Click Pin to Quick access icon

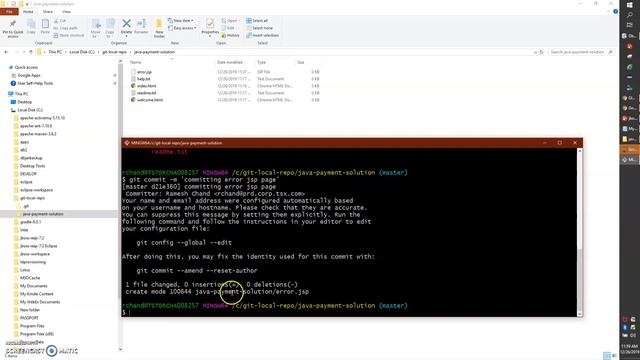(x=13, y=24)
